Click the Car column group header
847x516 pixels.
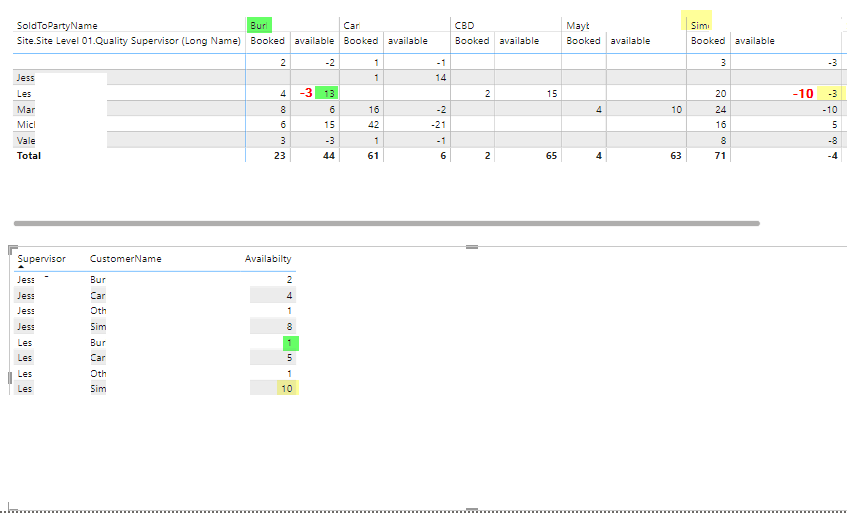click(351, 25)
